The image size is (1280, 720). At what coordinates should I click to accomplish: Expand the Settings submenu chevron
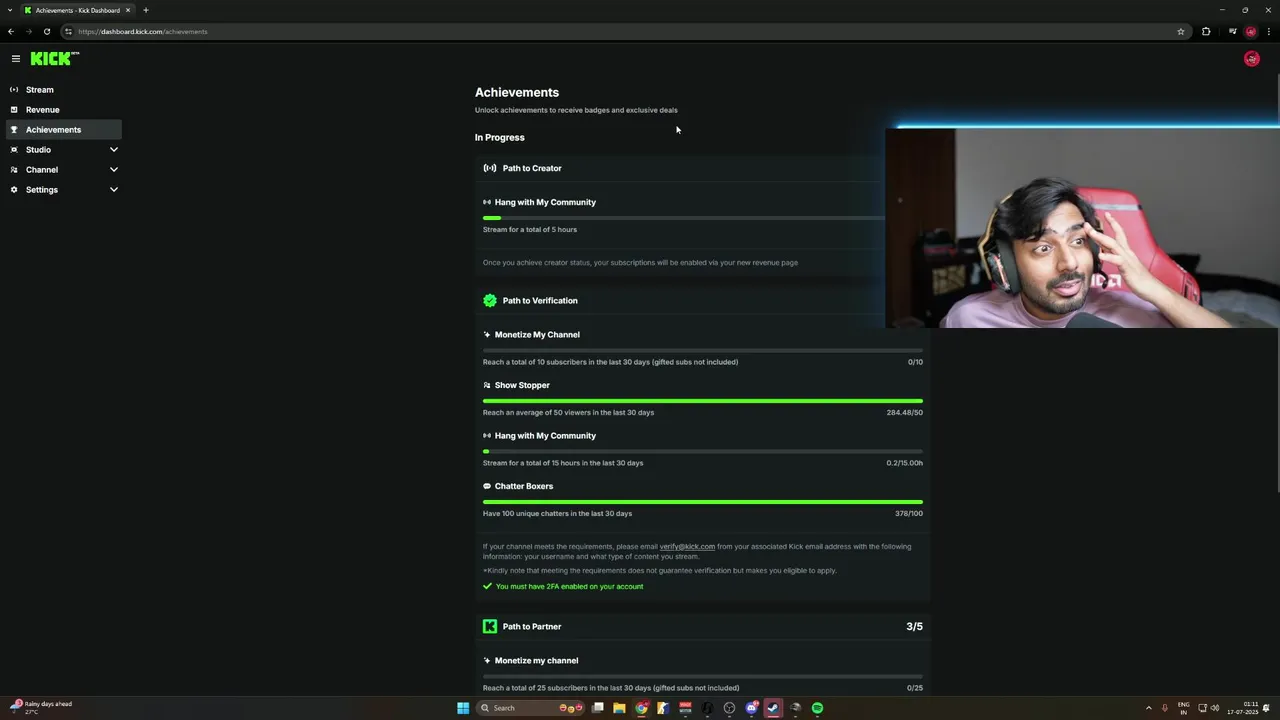pos(113,190)
